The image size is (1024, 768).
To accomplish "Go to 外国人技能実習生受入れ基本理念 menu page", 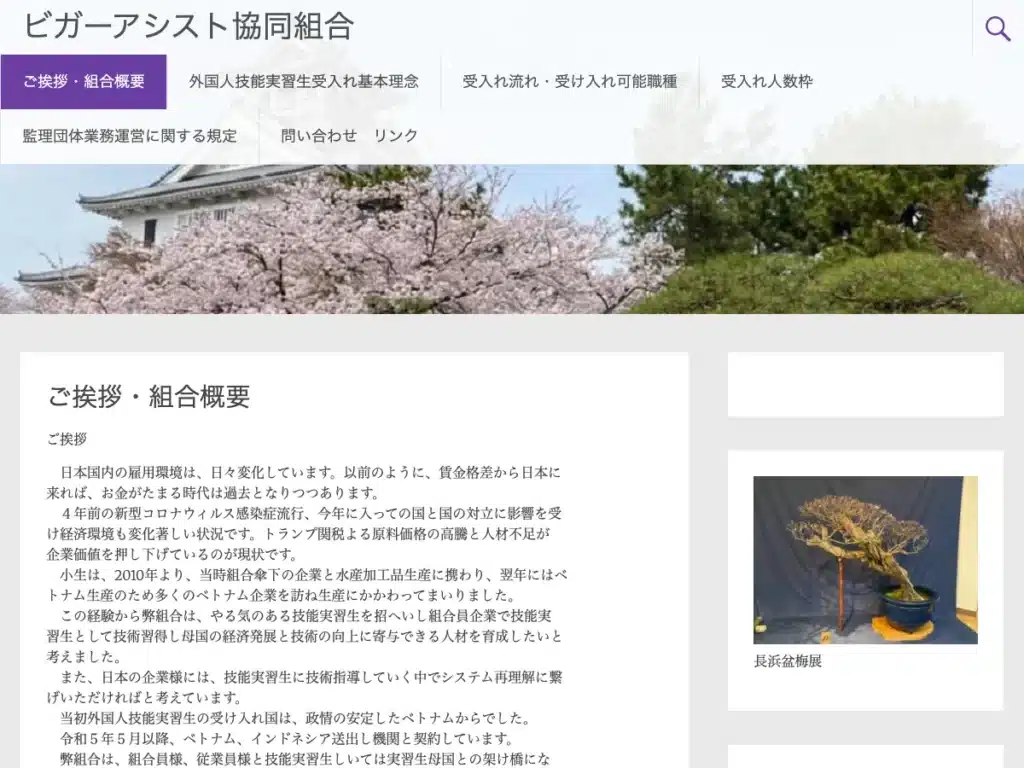I will [304, 82].
